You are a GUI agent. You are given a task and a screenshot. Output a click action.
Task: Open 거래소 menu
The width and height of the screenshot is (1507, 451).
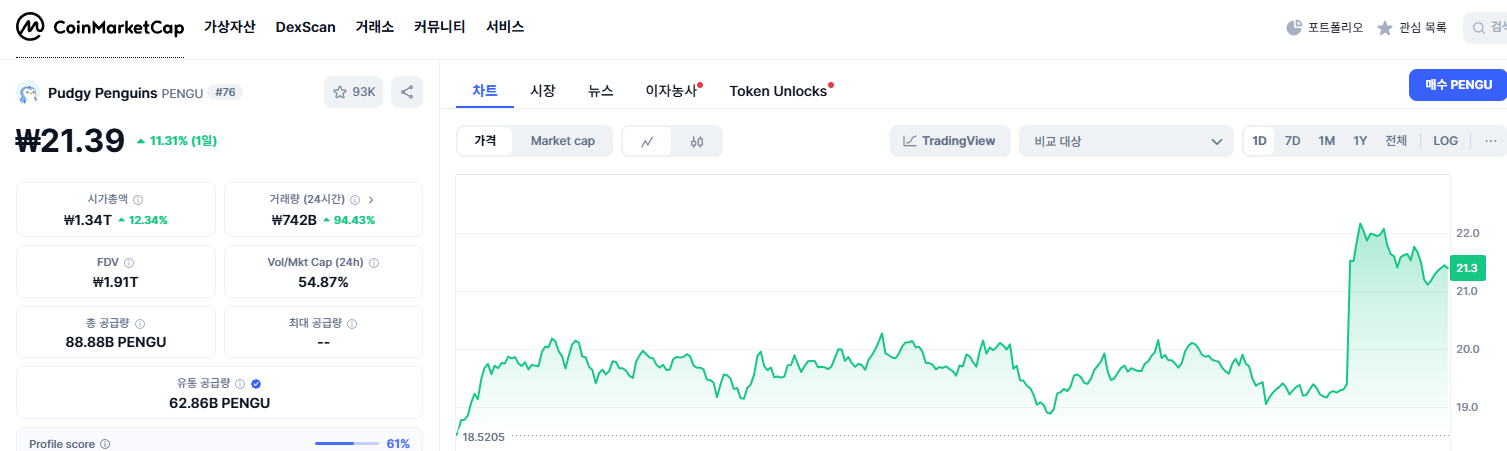point(375,28)
